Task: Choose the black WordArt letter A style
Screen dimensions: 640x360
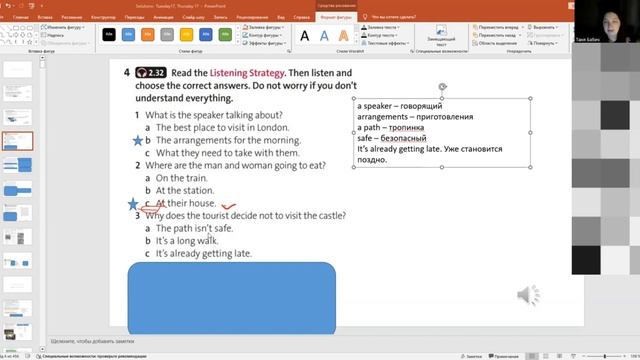Action: coord(304,36)
